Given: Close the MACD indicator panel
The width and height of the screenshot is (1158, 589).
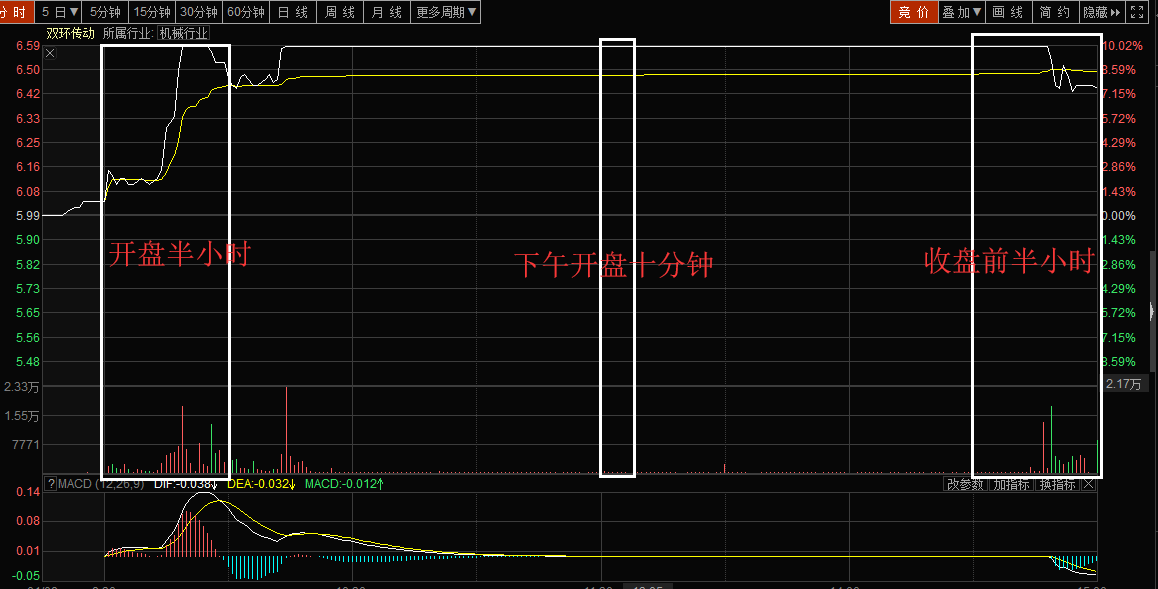Looking at the screenshot, I should tap(1089, 484).
